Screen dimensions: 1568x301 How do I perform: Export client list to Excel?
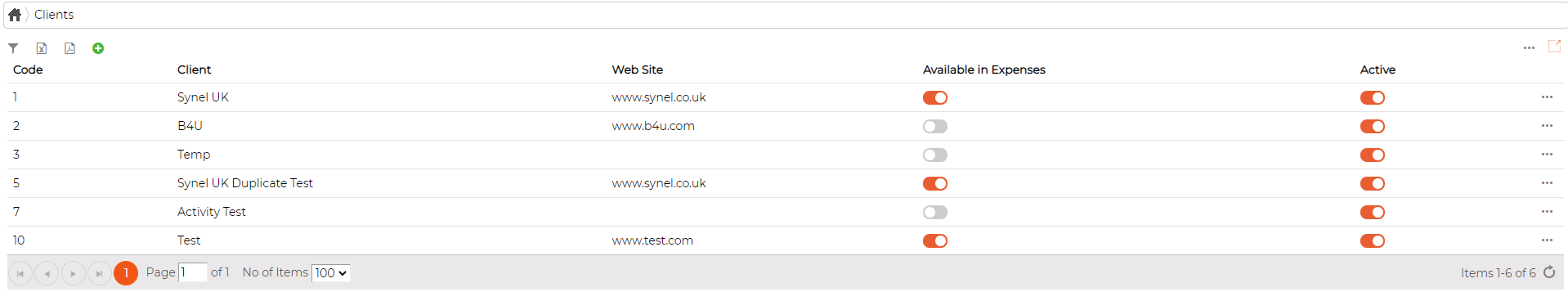pos(42,48)
